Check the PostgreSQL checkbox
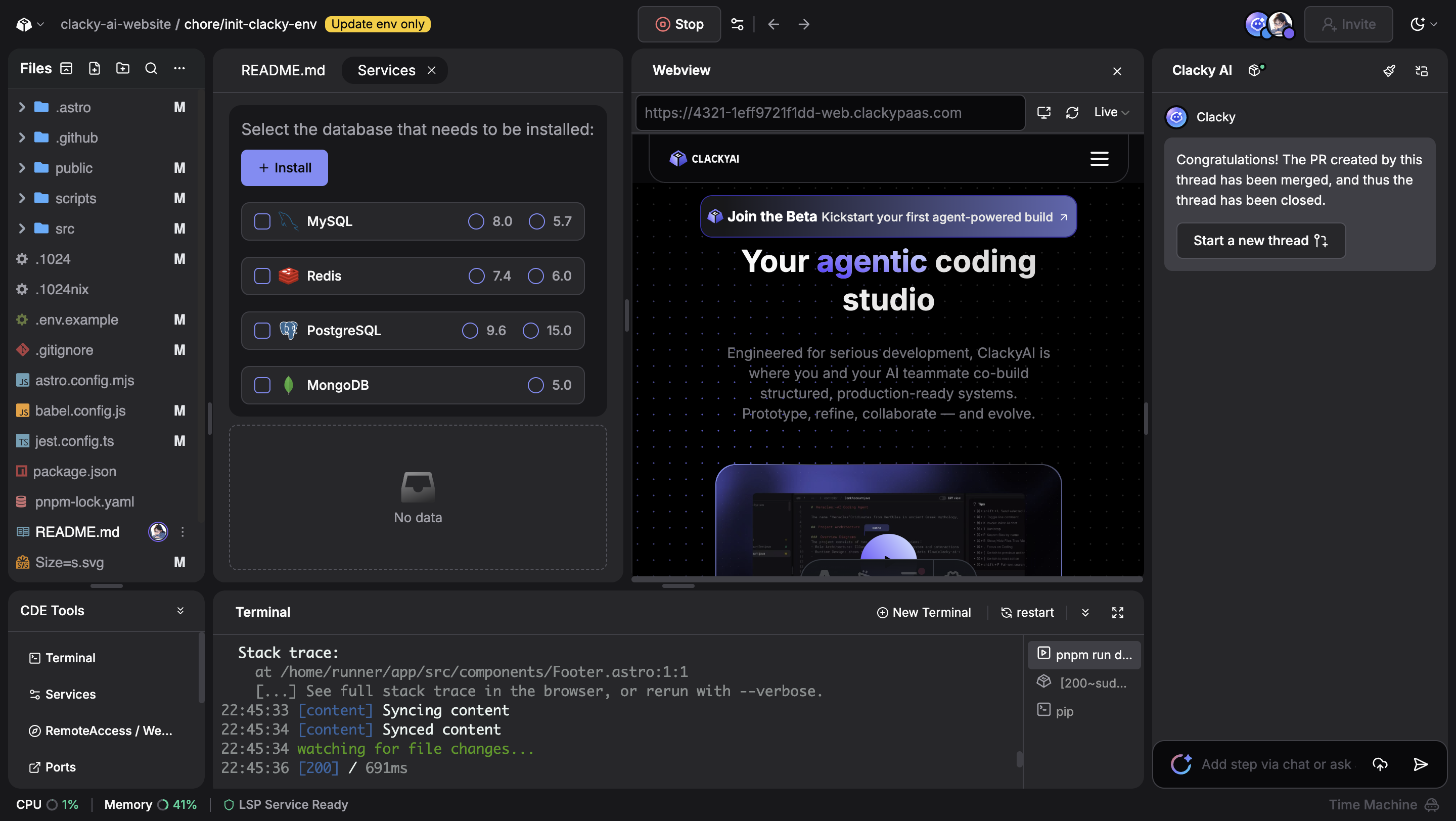1456x821 pixels. [262, 331]
